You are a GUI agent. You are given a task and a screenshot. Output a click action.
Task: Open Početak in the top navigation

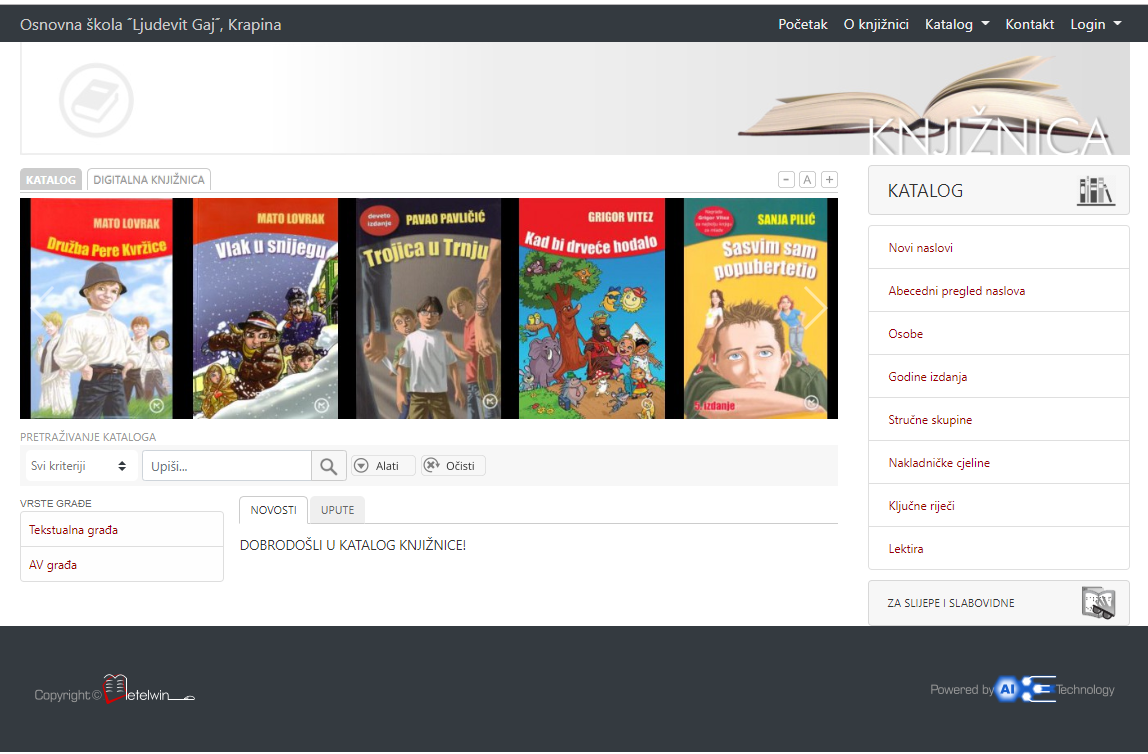pos(803,24)
